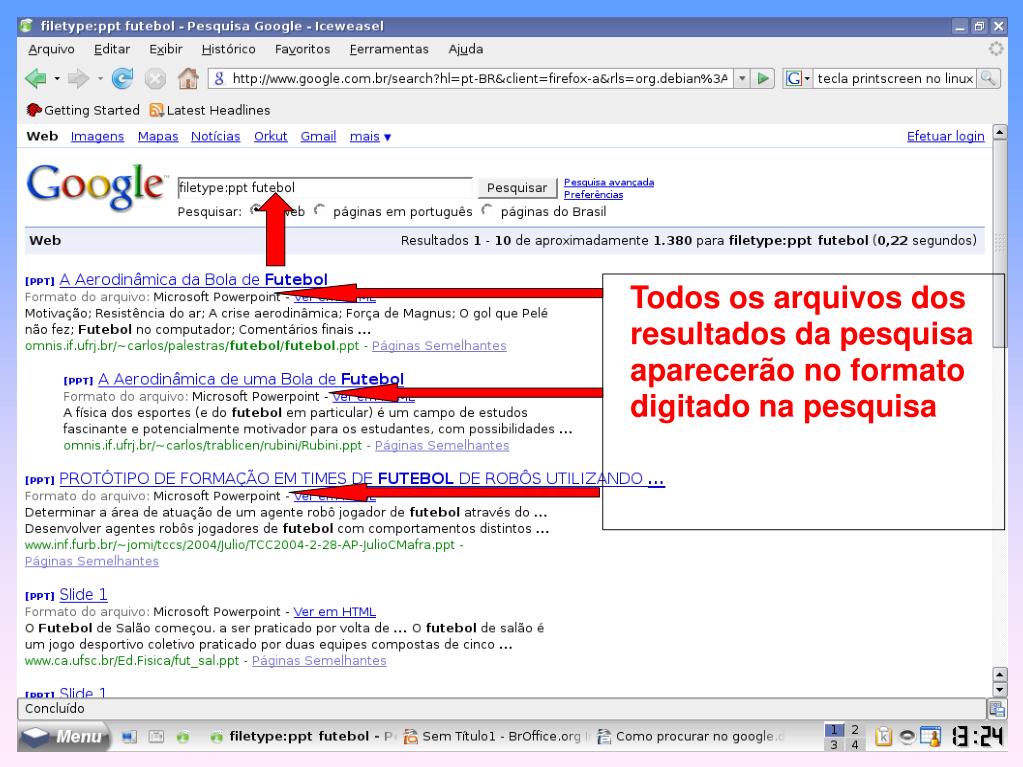Click the activity throbber icon near Ajuda

(996, 49)
